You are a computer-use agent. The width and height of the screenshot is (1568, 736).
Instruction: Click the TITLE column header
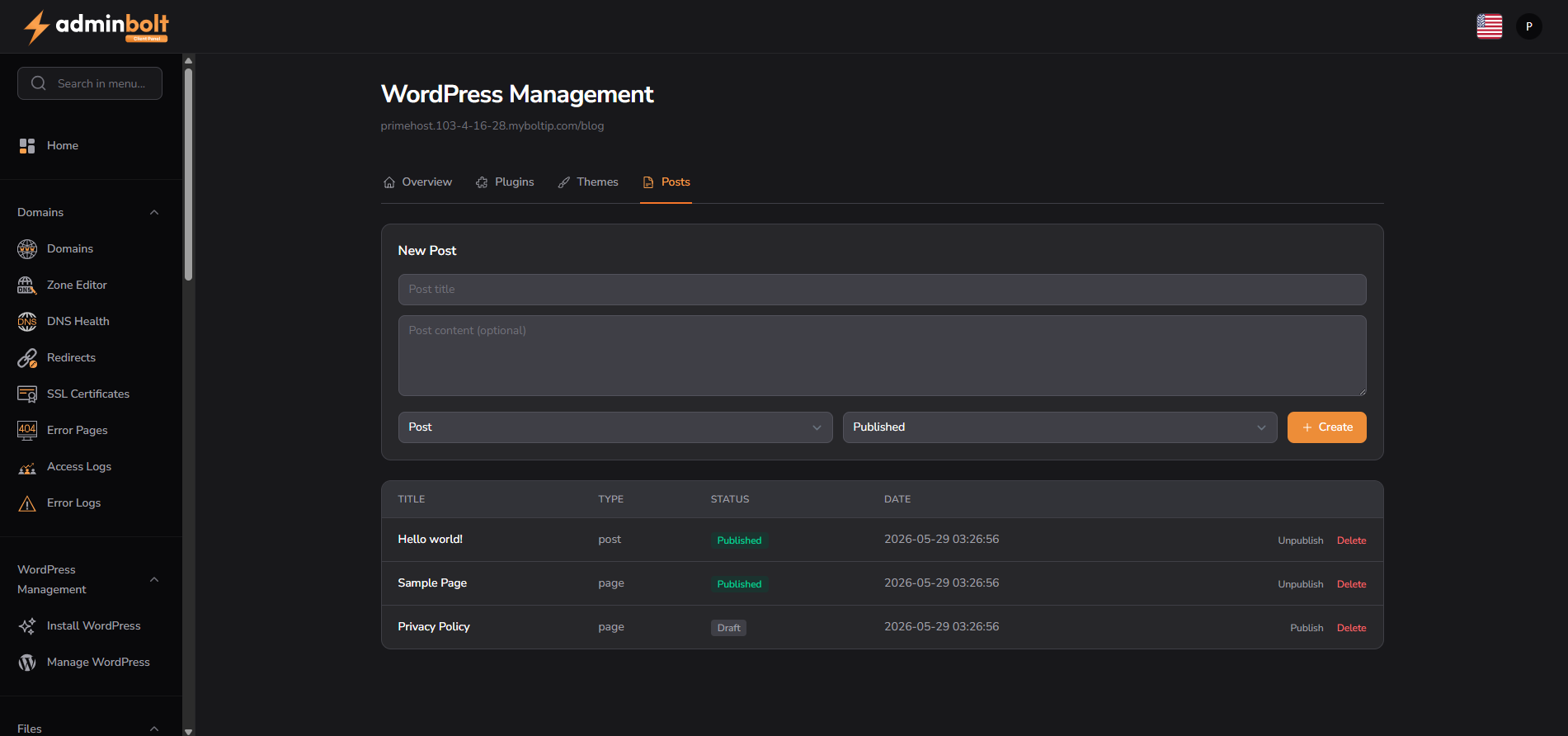411,499
